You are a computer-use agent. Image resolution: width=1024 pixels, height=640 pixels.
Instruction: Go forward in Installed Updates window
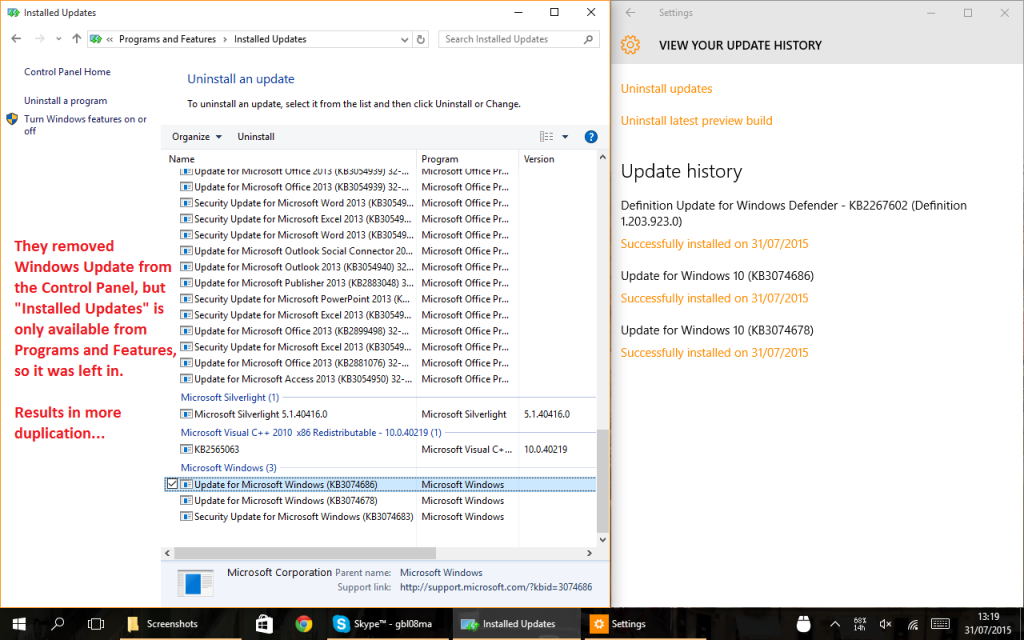point(40,39)
